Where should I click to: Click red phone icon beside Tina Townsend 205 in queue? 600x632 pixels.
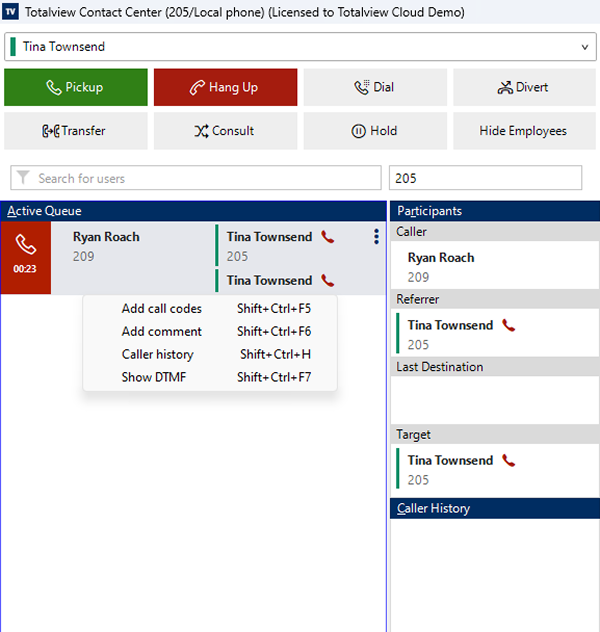coord(328,237)
